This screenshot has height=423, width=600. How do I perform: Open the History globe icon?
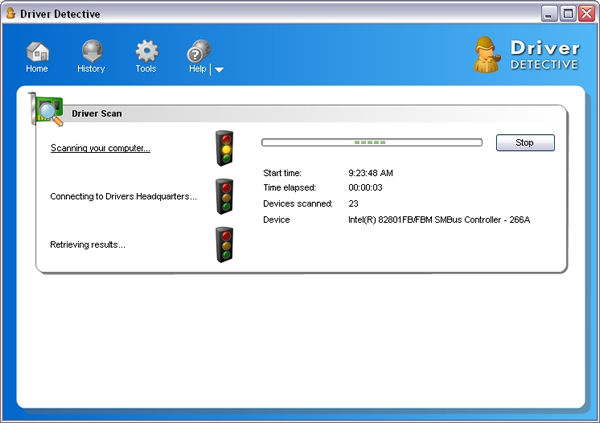[92, 51]
